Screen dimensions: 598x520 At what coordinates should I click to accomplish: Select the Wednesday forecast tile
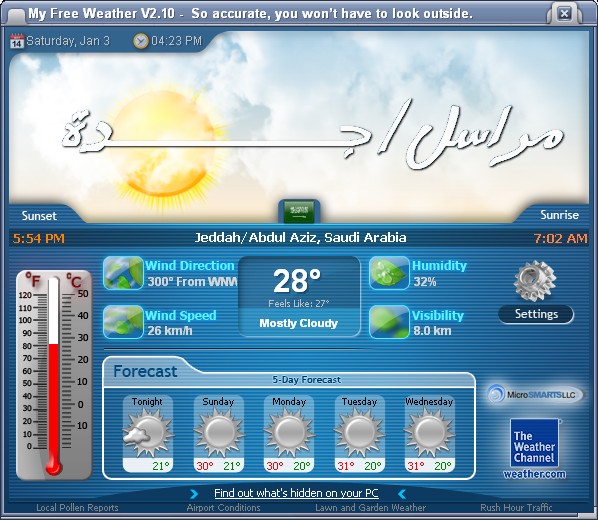(x=429, y=434)
